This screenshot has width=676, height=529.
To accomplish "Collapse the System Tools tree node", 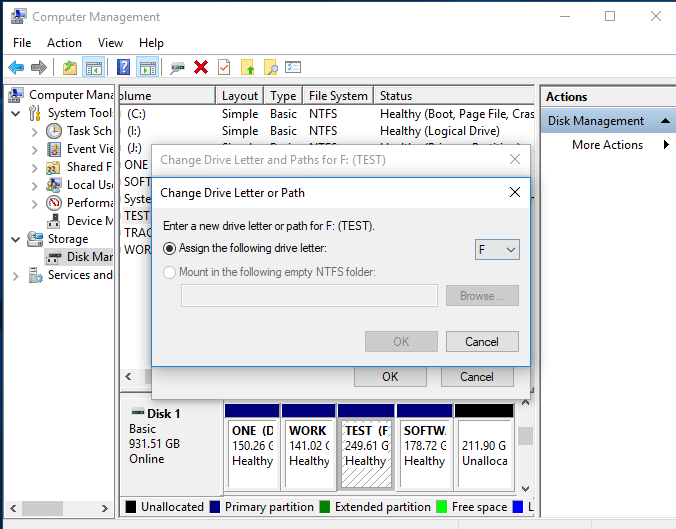I will coord(16,113).
